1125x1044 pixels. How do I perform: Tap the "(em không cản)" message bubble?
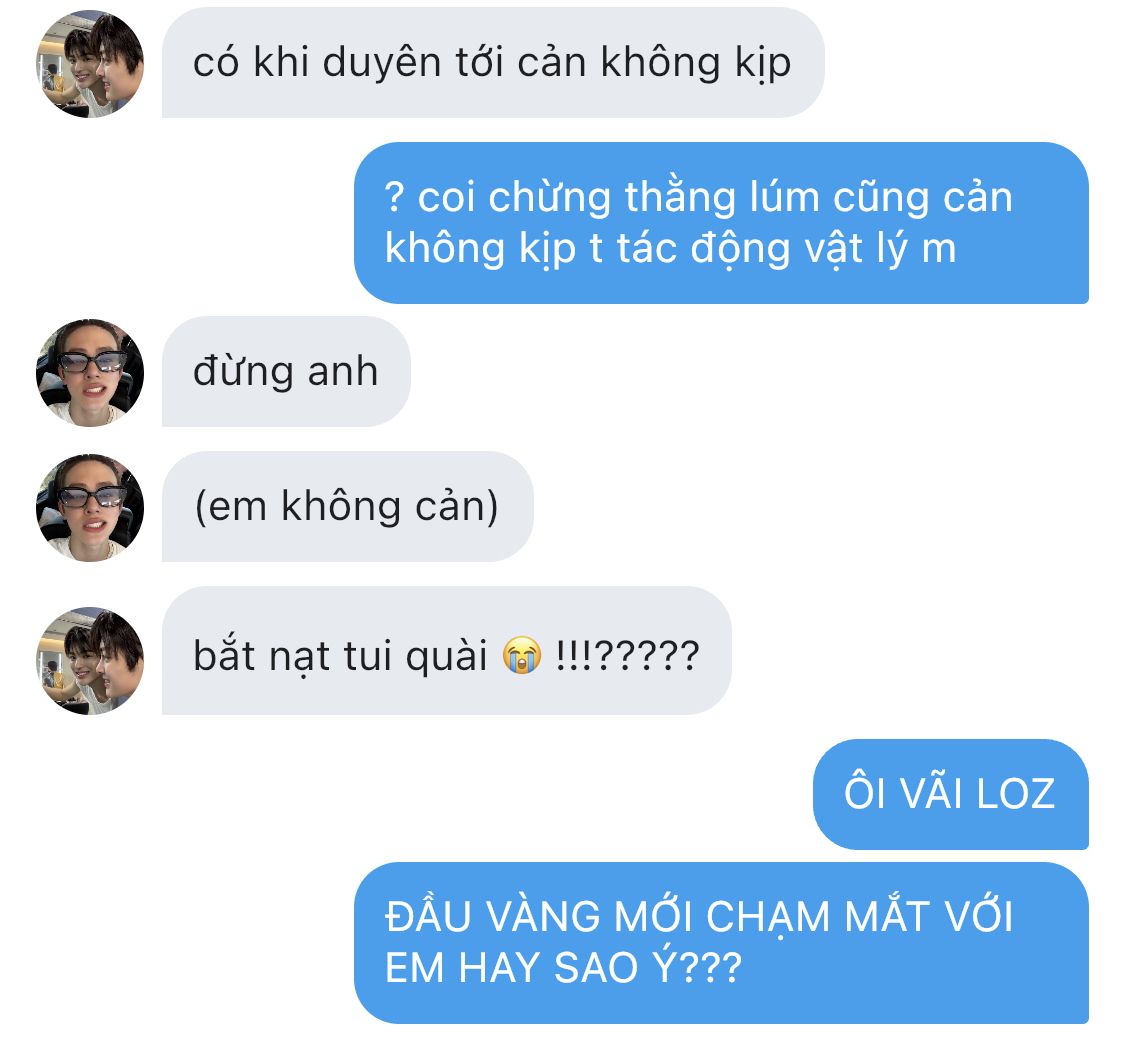pos(347,507)
